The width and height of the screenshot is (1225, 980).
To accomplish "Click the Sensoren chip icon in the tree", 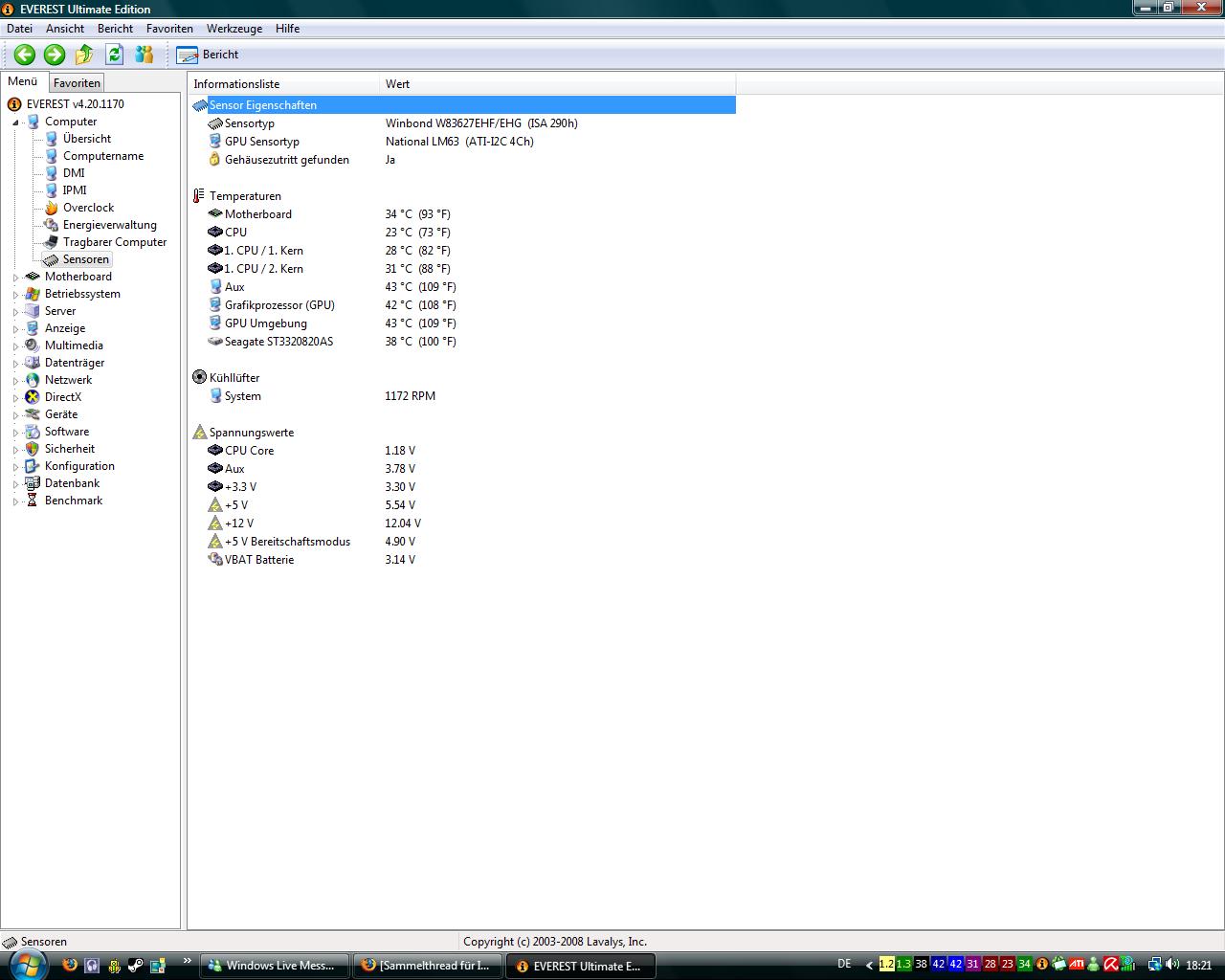I will tap(52, 259).
